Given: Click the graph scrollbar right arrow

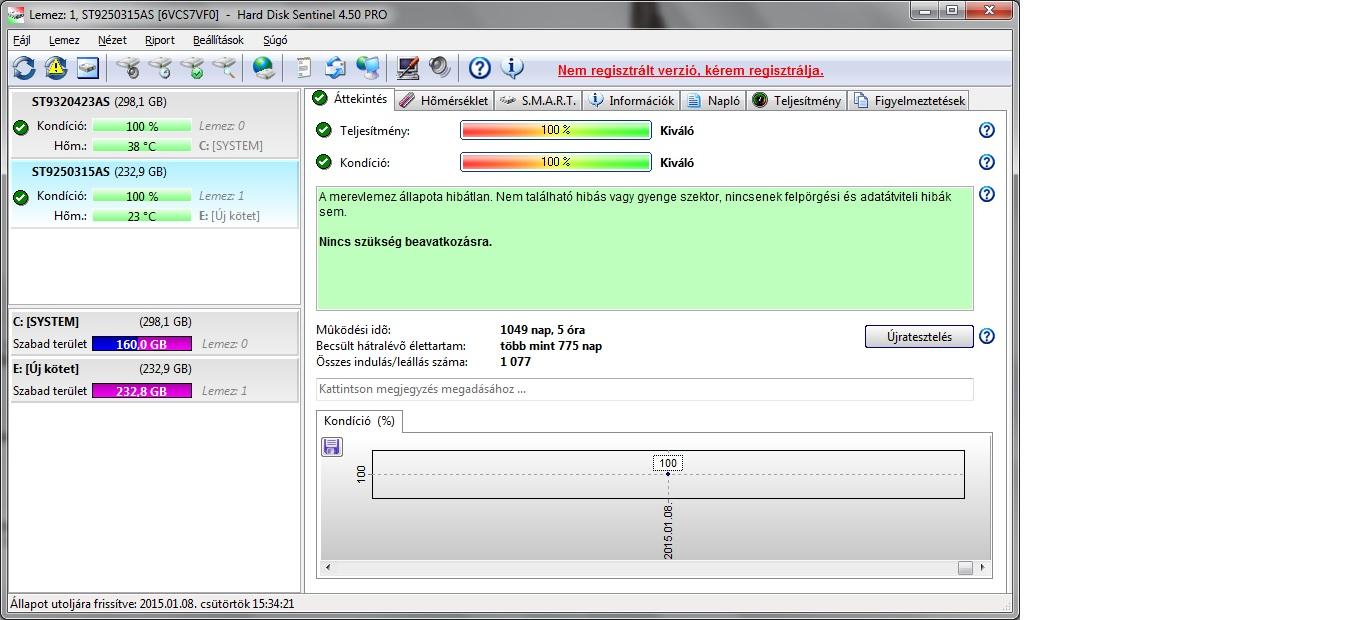Looking at the screenshot, I should coord(983,568).
